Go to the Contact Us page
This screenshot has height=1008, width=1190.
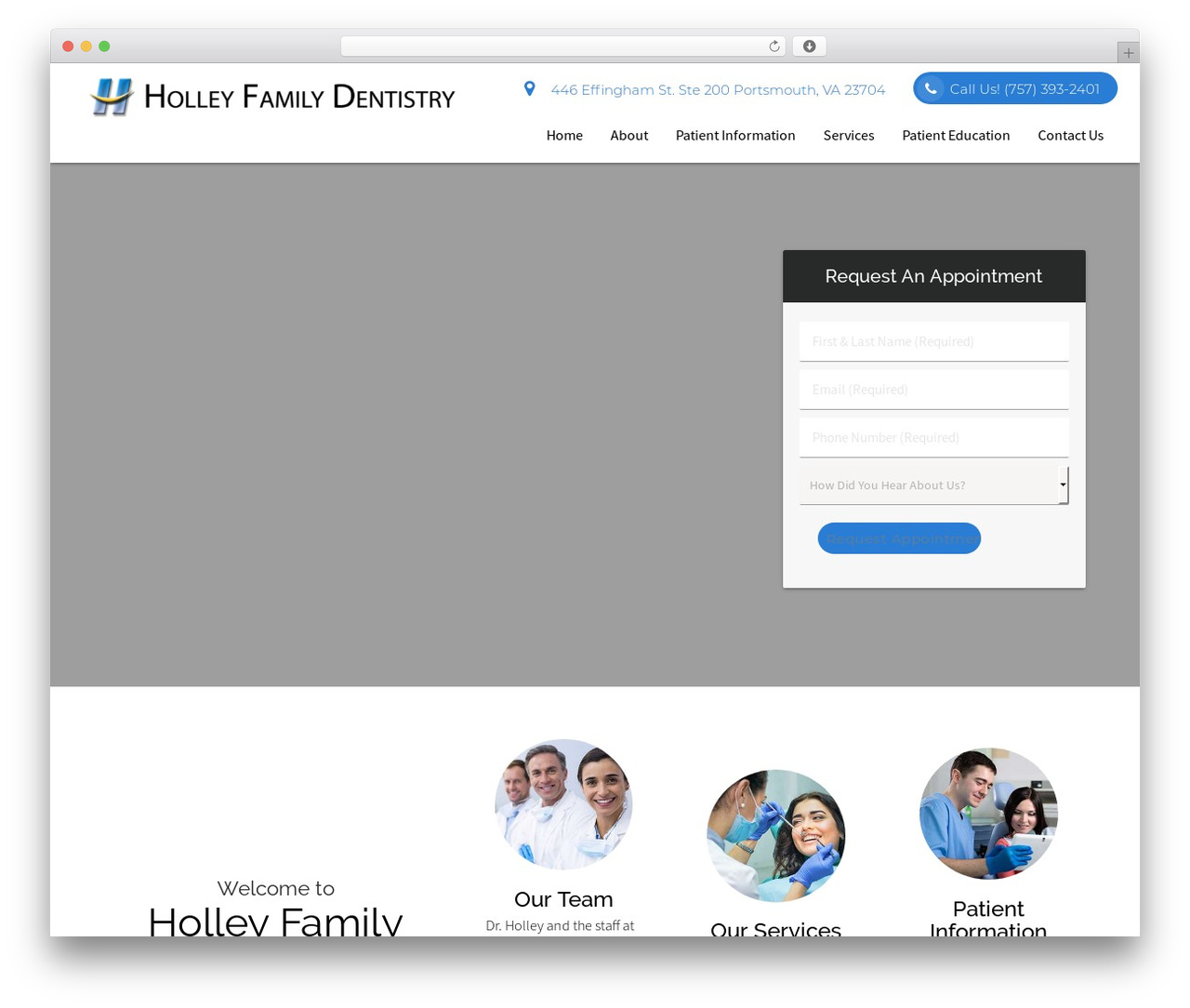point(1071,136)
